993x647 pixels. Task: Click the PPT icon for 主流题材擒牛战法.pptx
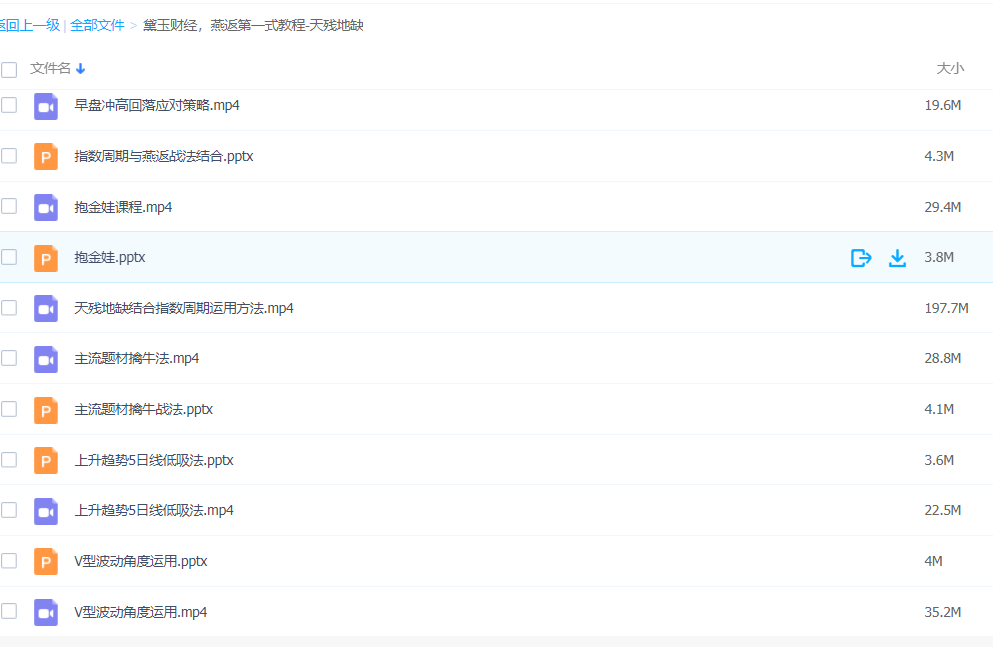pyautogui.click(x=46, y=409)
